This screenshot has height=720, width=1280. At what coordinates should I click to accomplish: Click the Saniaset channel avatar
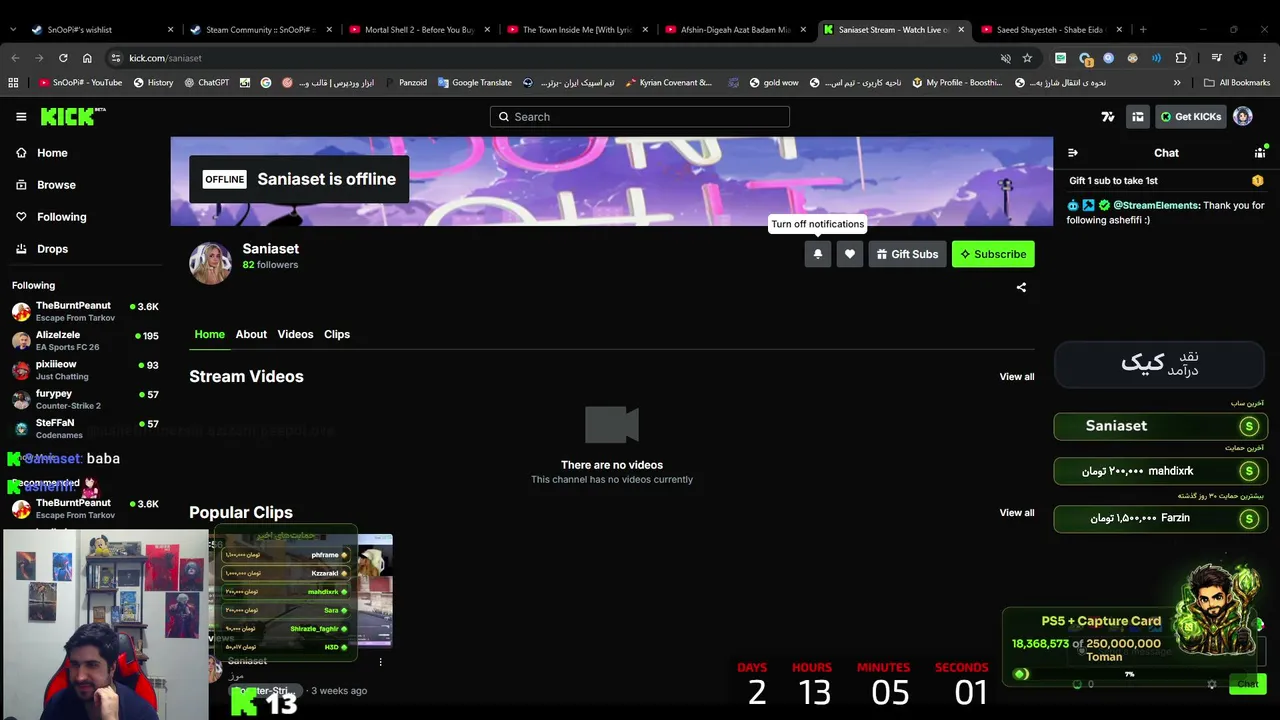click(x=211, y=263)
